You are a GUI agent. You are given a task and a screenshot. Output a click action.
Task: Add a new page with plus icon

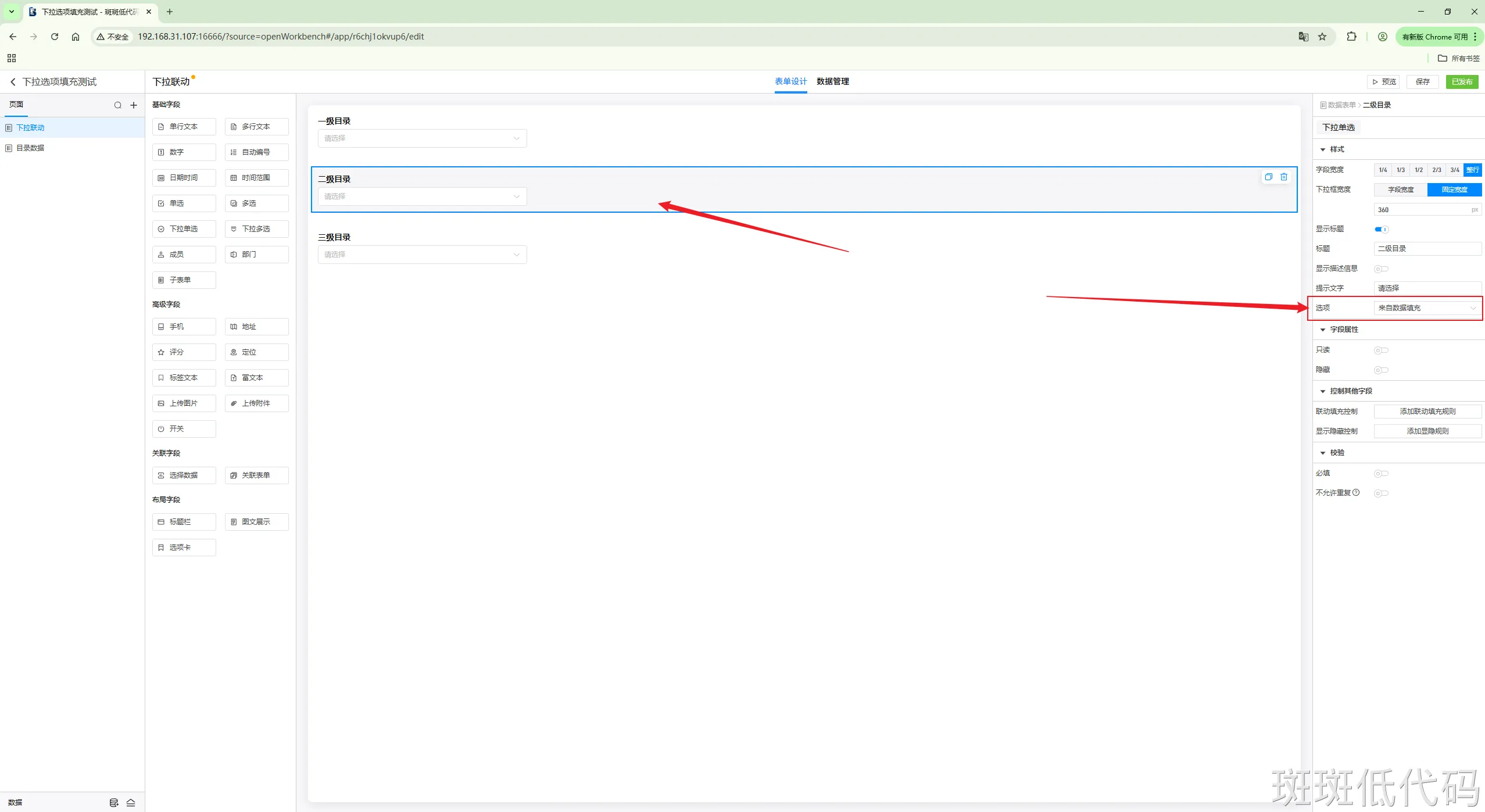coord(134,105)
